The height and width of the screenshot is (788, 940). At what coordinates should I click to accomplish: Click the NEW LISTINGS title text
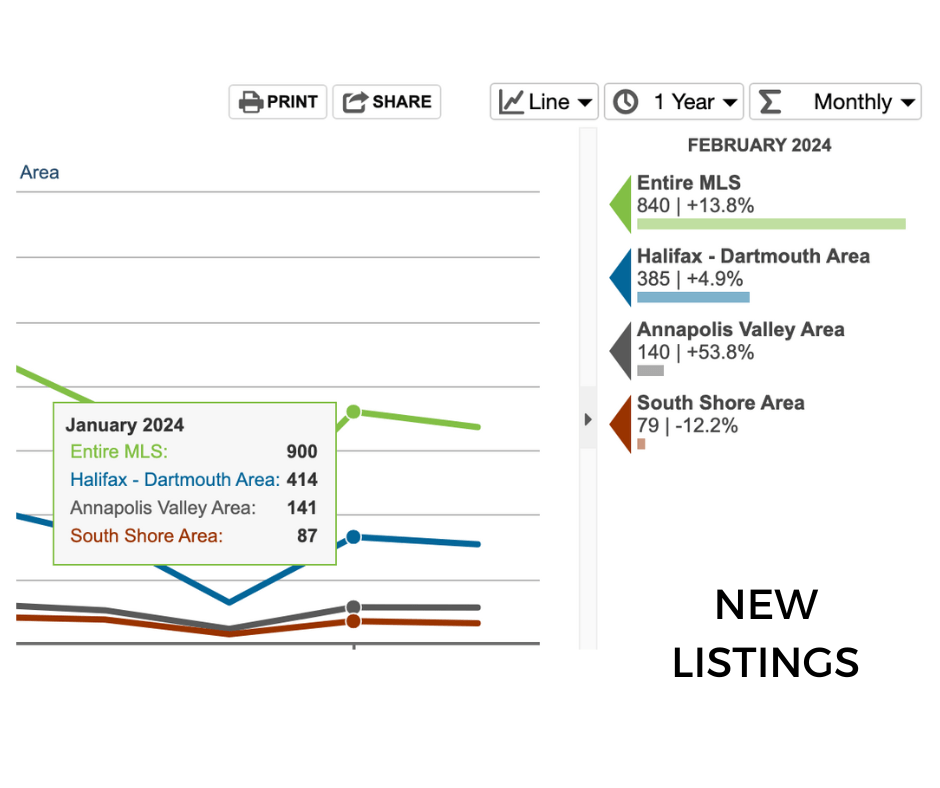tap(766, 633)
